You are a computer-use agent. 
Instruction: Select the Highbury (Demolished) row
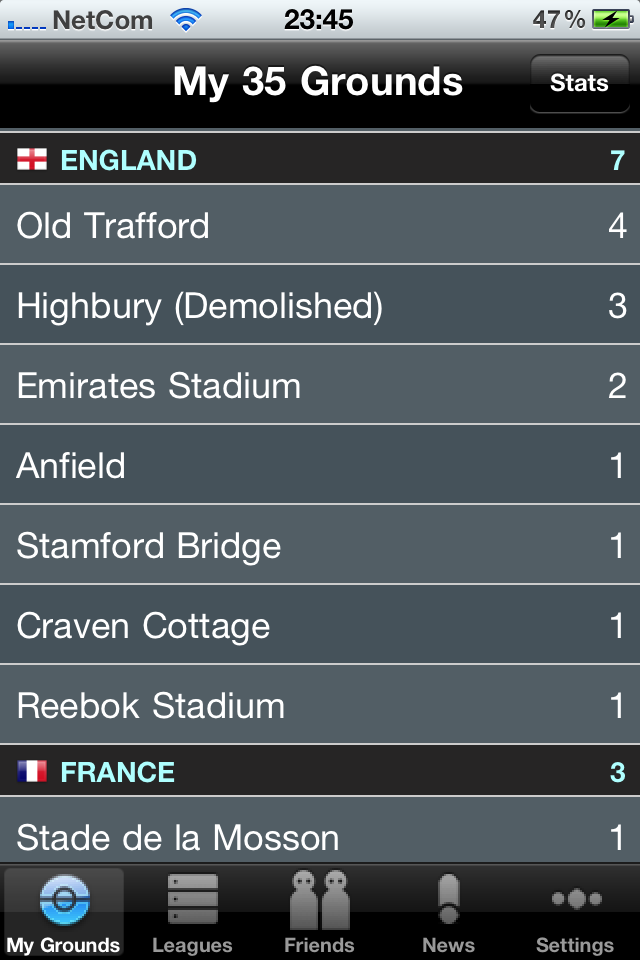(x=320, y=305)
